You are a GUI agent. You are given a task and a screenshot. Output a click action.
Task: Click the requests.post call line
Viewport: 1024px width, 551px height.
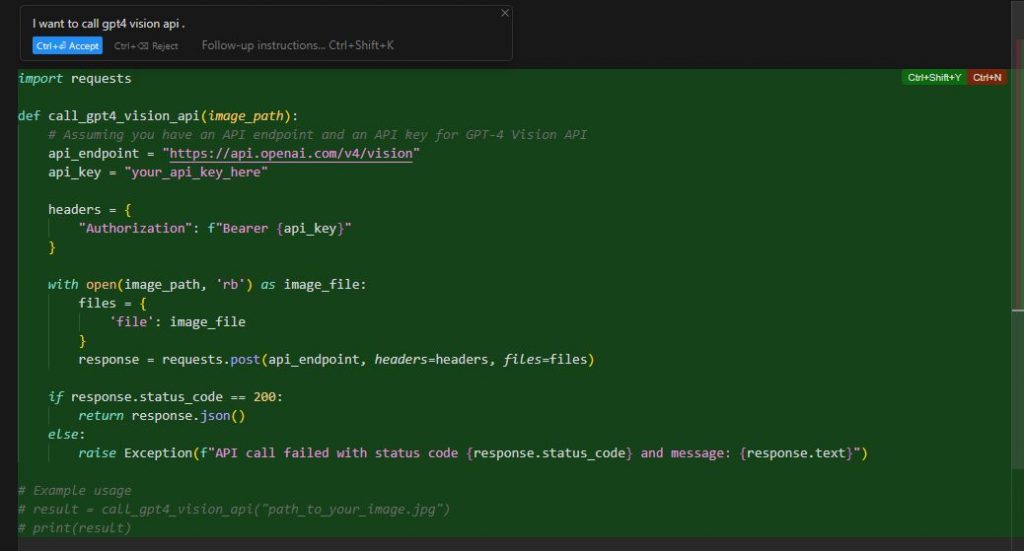click(336, 360)
